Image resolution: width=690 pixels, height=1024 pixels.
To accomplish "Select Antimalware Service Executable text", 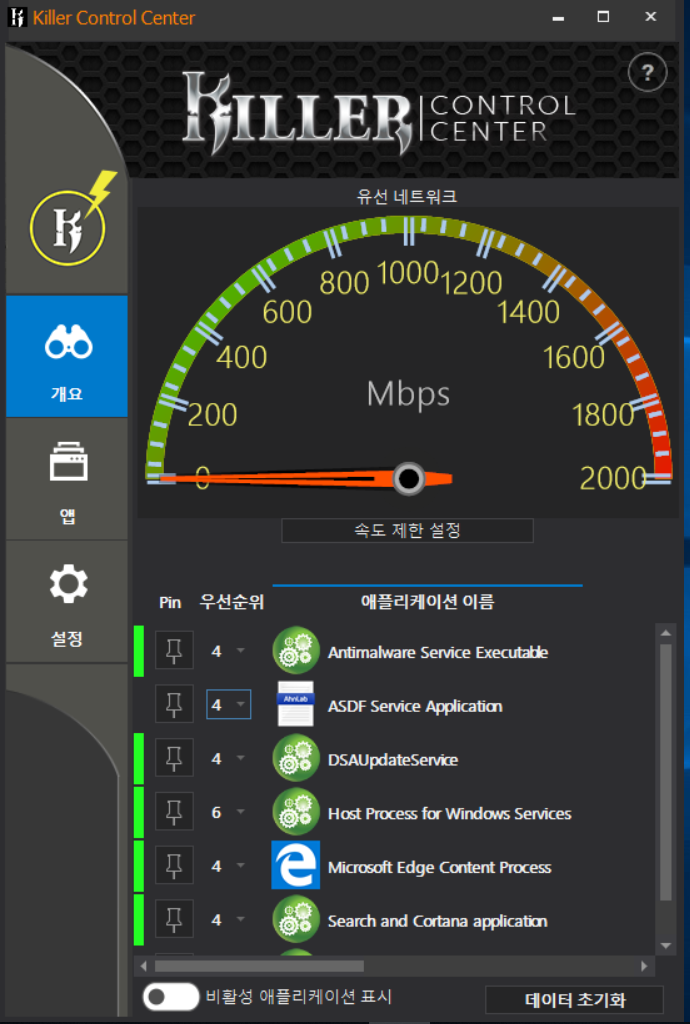I will [x=438, y=652].
